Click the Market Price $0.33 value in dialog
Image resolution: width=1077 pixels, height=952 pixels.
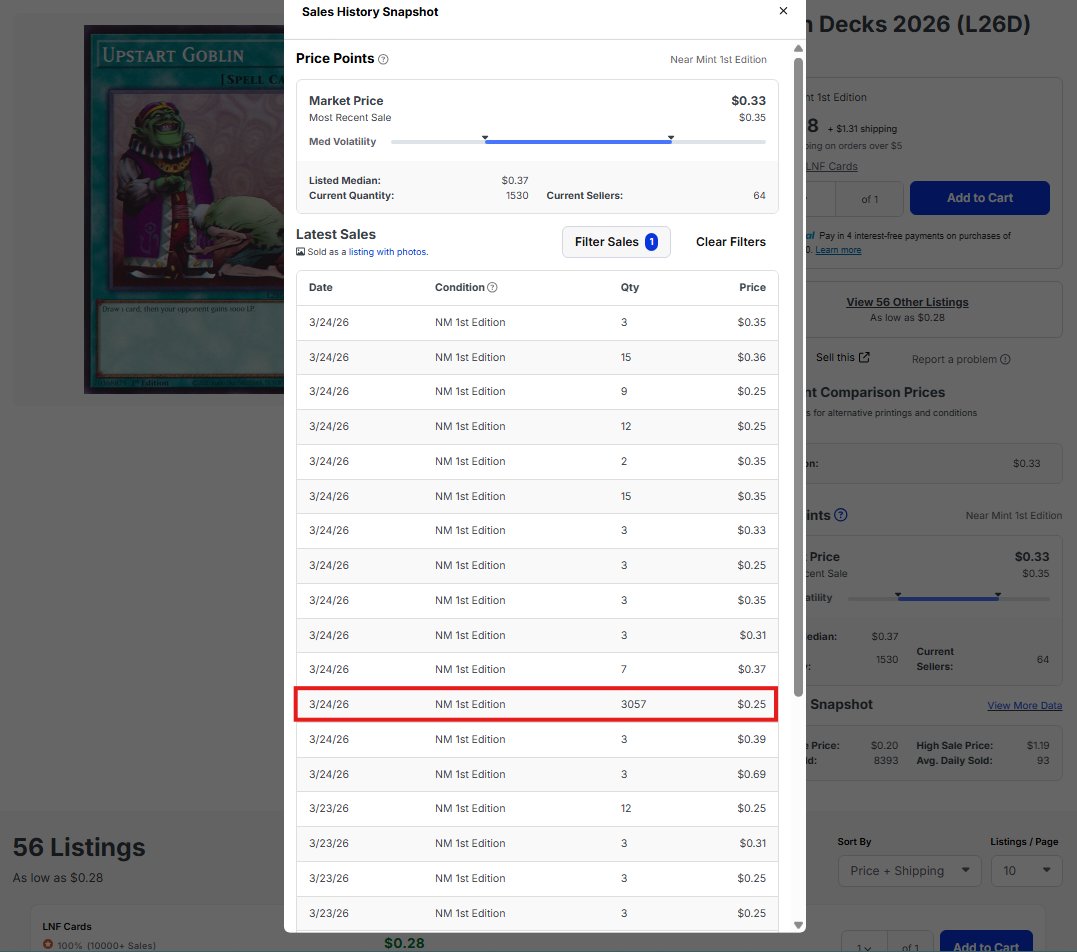pos(748,101)
